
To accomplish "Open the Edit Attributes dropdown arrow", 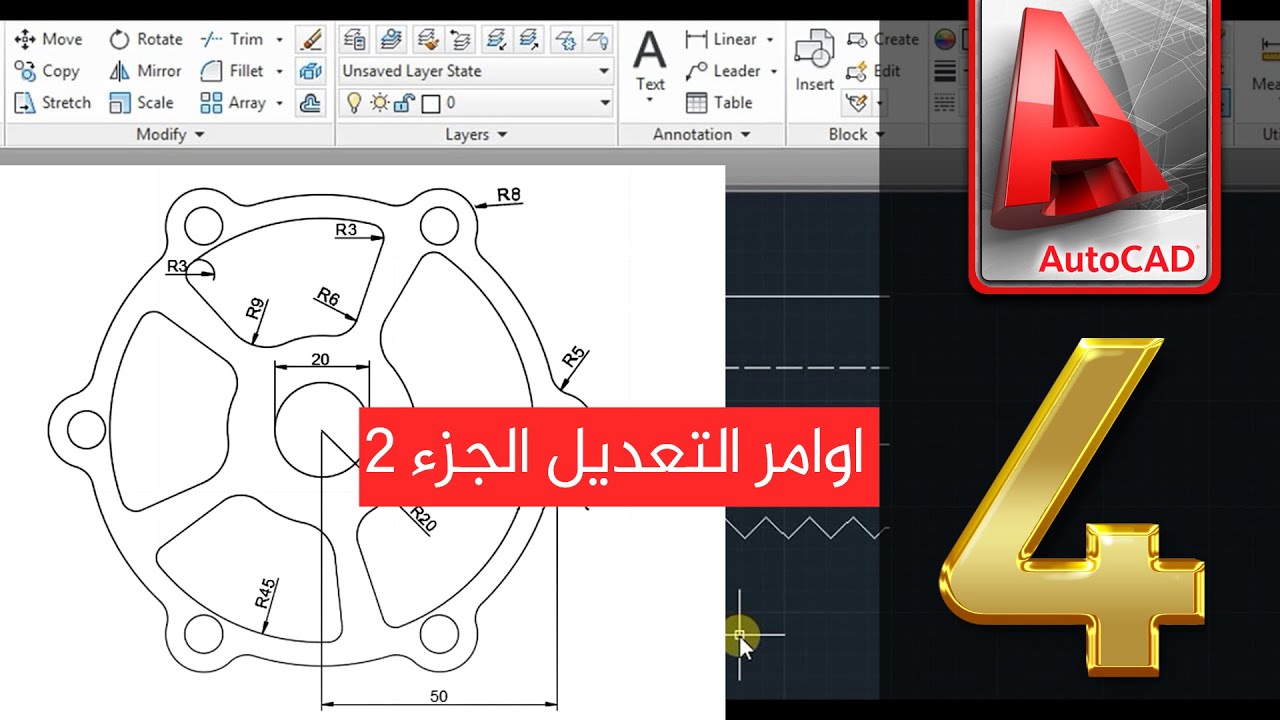I will tap(879, 103).
